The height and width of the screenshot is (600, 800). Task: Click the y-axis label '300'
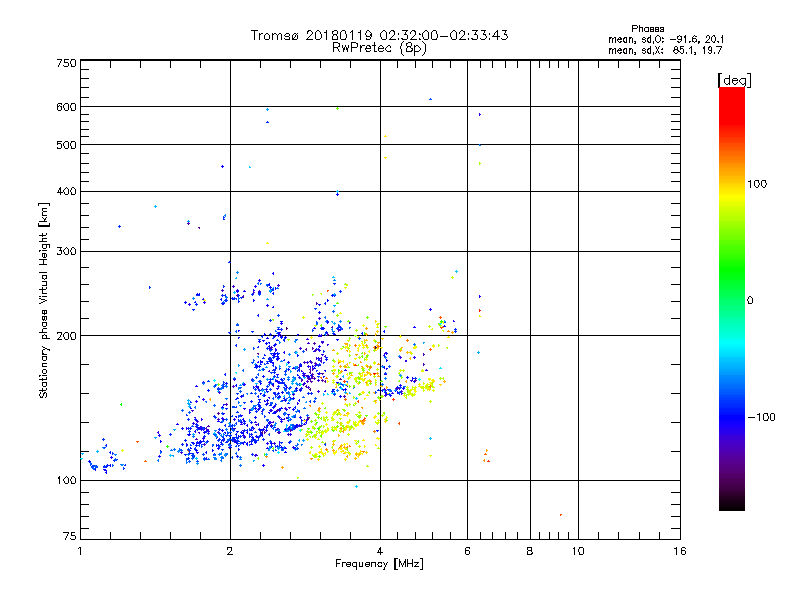pyautogui.click(x=66, y=252)
